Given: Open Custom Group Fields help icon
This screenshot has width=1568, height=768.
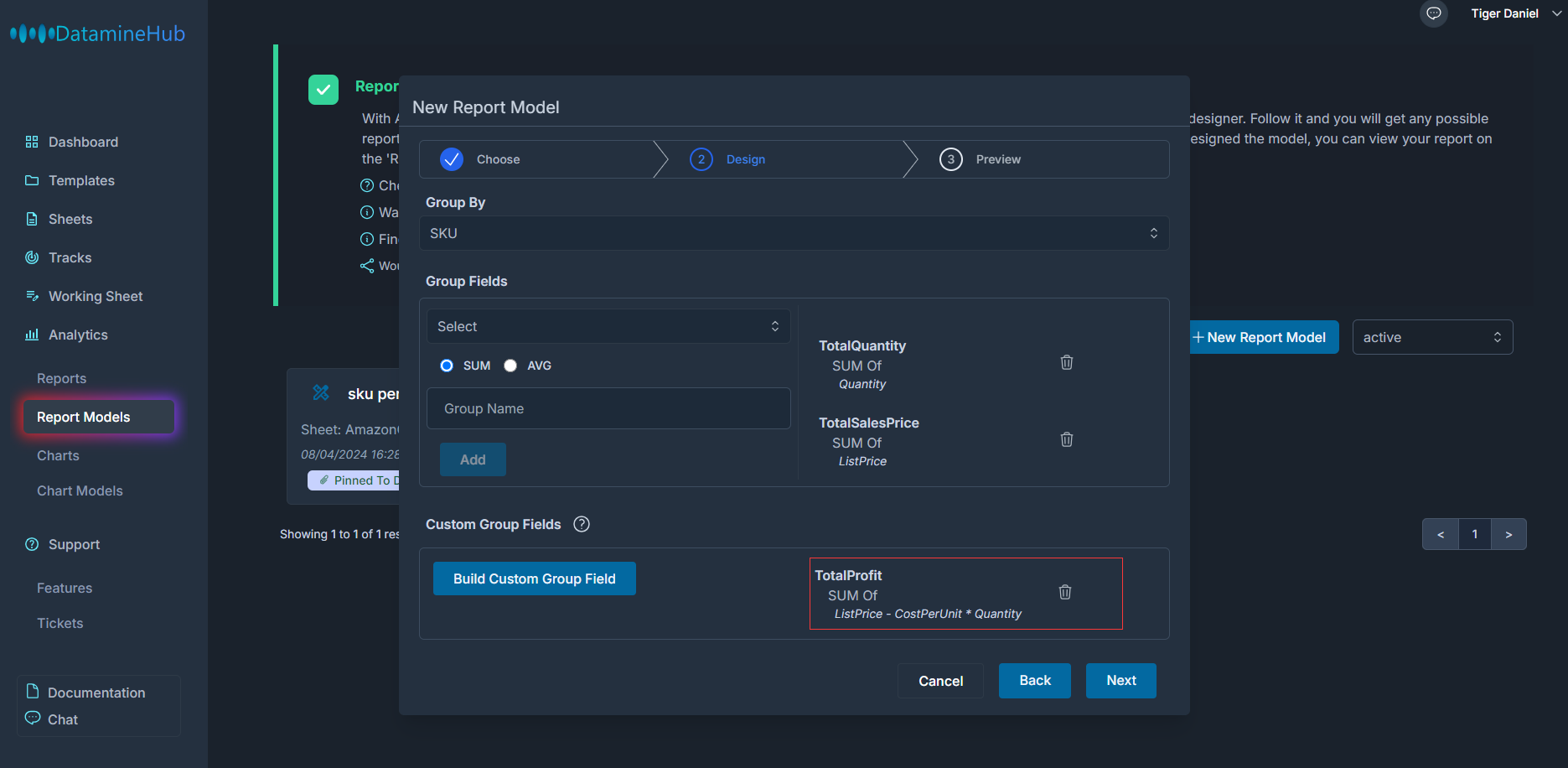Looking at the screenshot, I should click(582, 524).
